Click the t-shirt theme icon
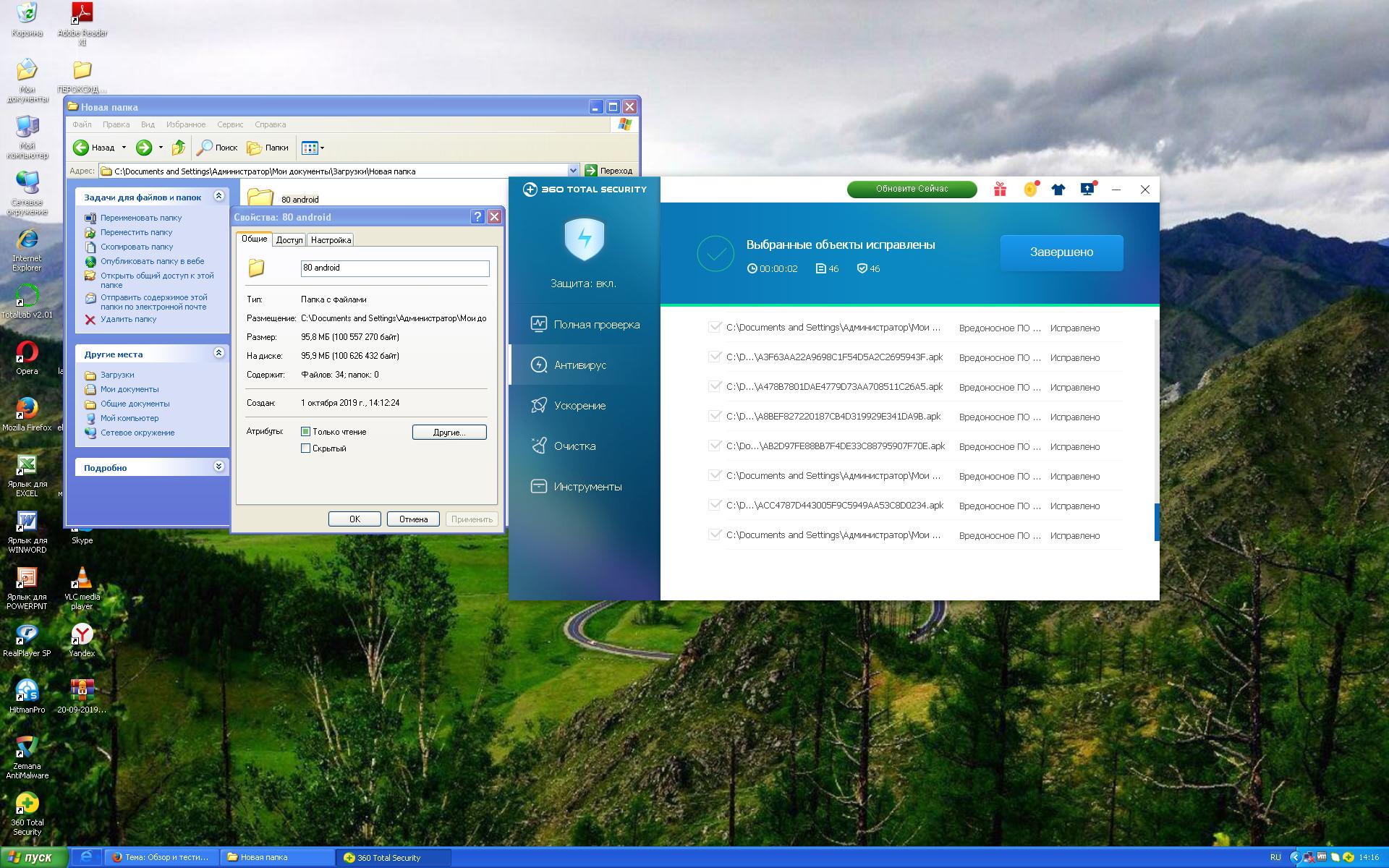The height and width of the screenshot is (868, 1389). pos(1058,190)
